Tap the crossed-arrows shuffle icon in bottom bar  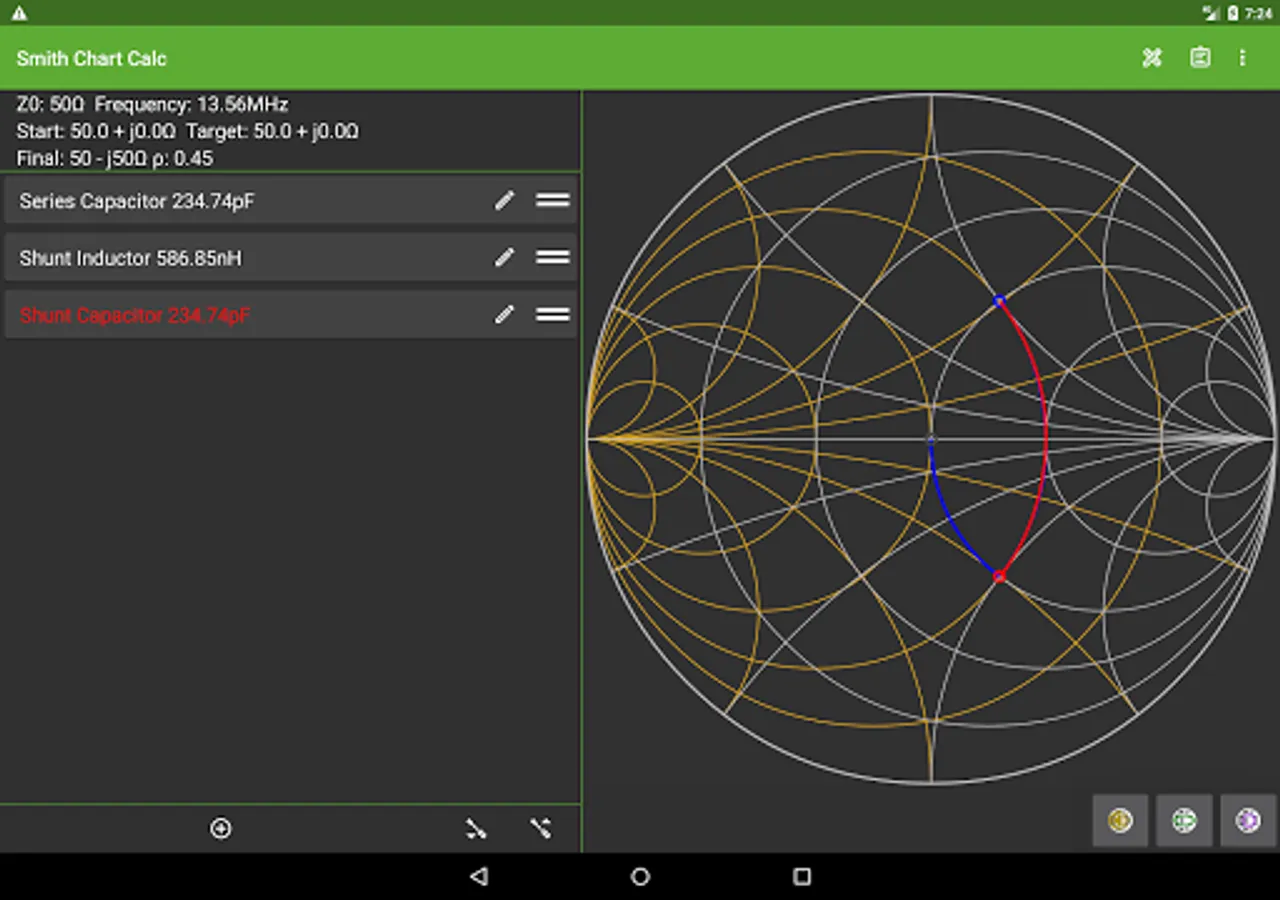tap(541, 828)
